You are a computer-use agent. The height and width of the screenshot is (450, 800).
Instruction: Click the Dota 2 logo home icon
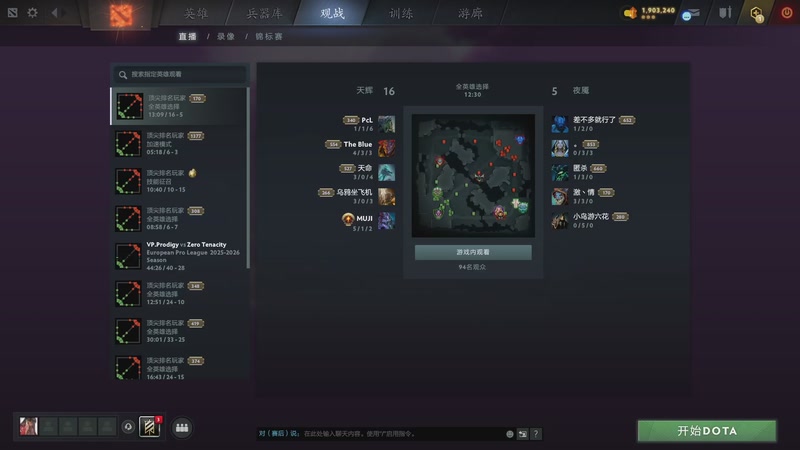[x=121, y=15]
